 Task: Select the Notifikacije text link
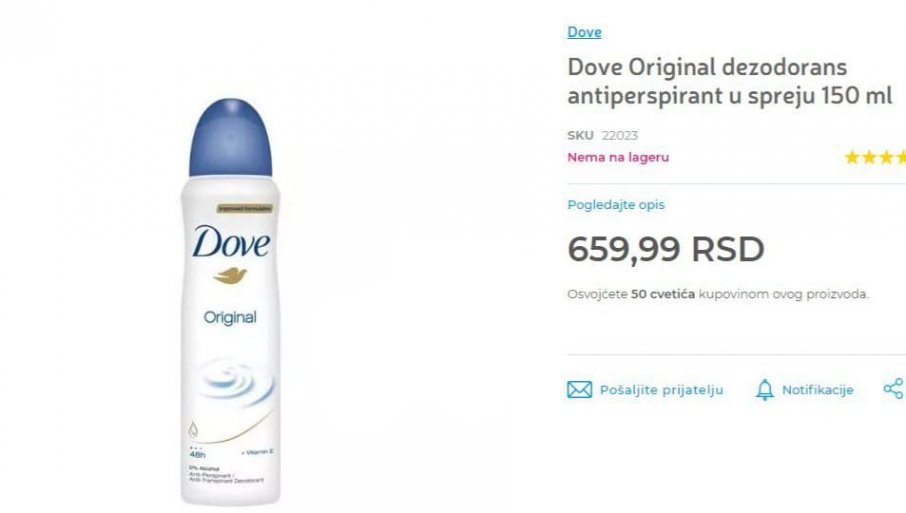point(818,390)
